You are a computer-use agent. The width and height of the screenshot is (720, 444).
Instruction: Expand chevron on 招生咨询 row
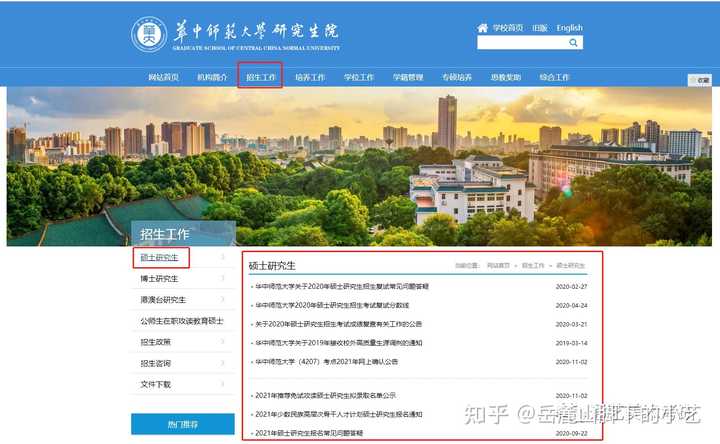point(223,363)
